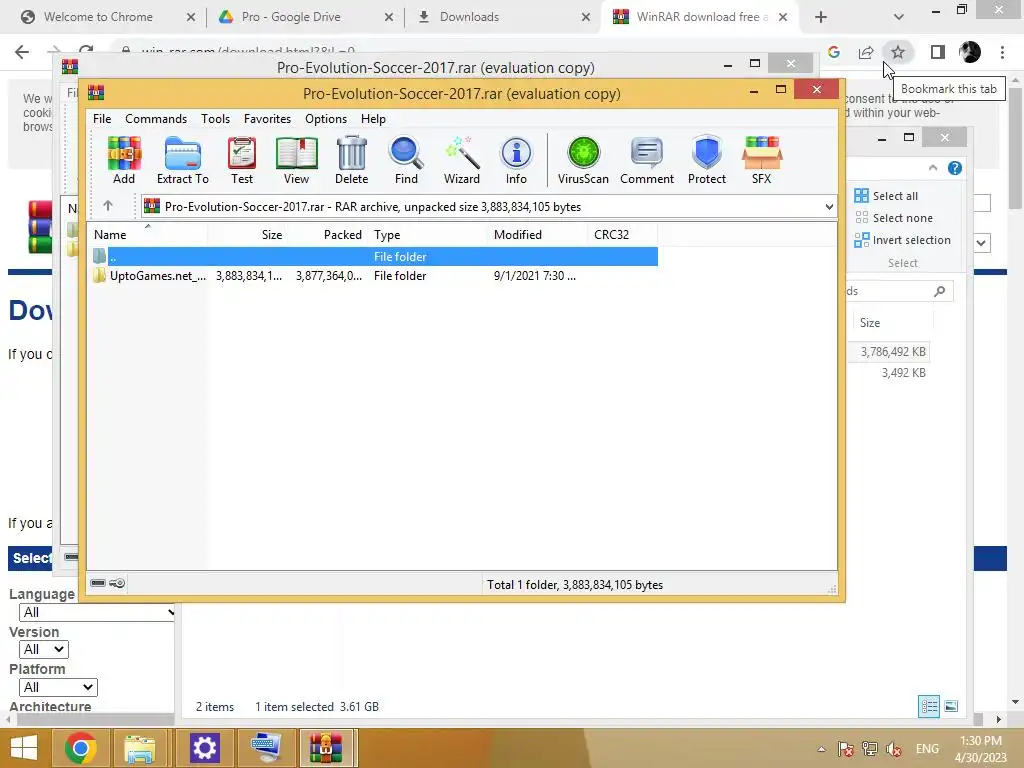Run the VirusScan icon
Image resolution: width=1024 pixels, height=768 pixels.
[583, 161]
